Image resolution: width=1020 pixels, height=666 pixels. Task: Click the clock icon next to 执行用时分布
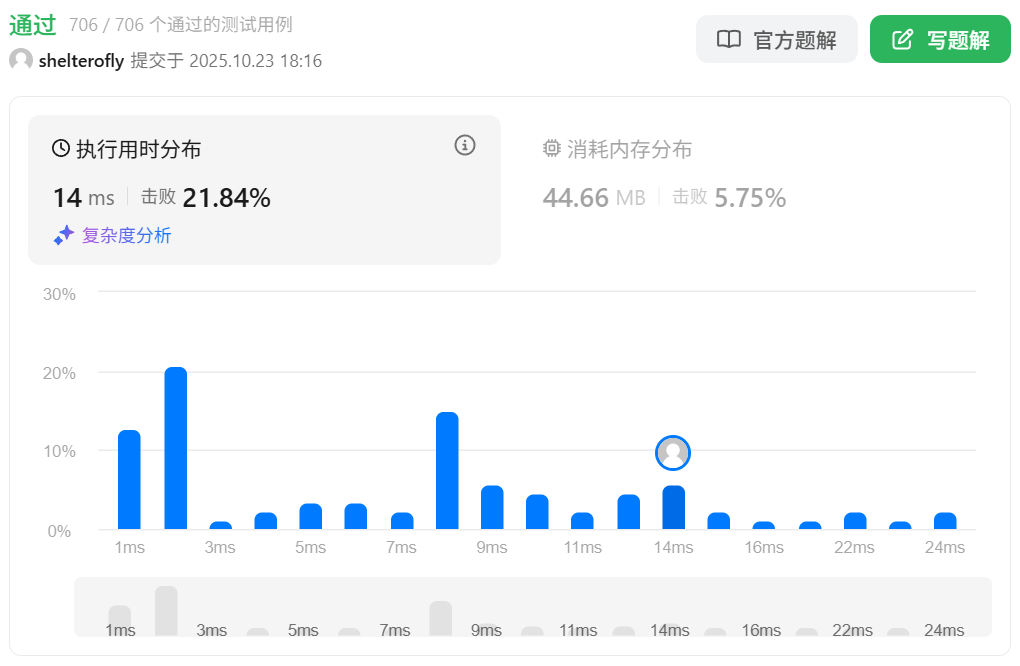pos(61,149)
